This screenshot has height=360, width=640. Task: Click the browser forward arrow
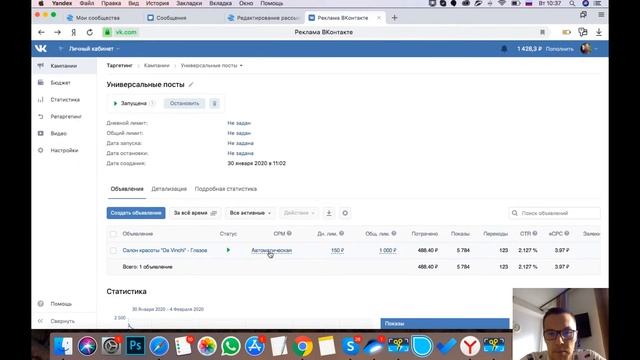click(x=57, y=32)
